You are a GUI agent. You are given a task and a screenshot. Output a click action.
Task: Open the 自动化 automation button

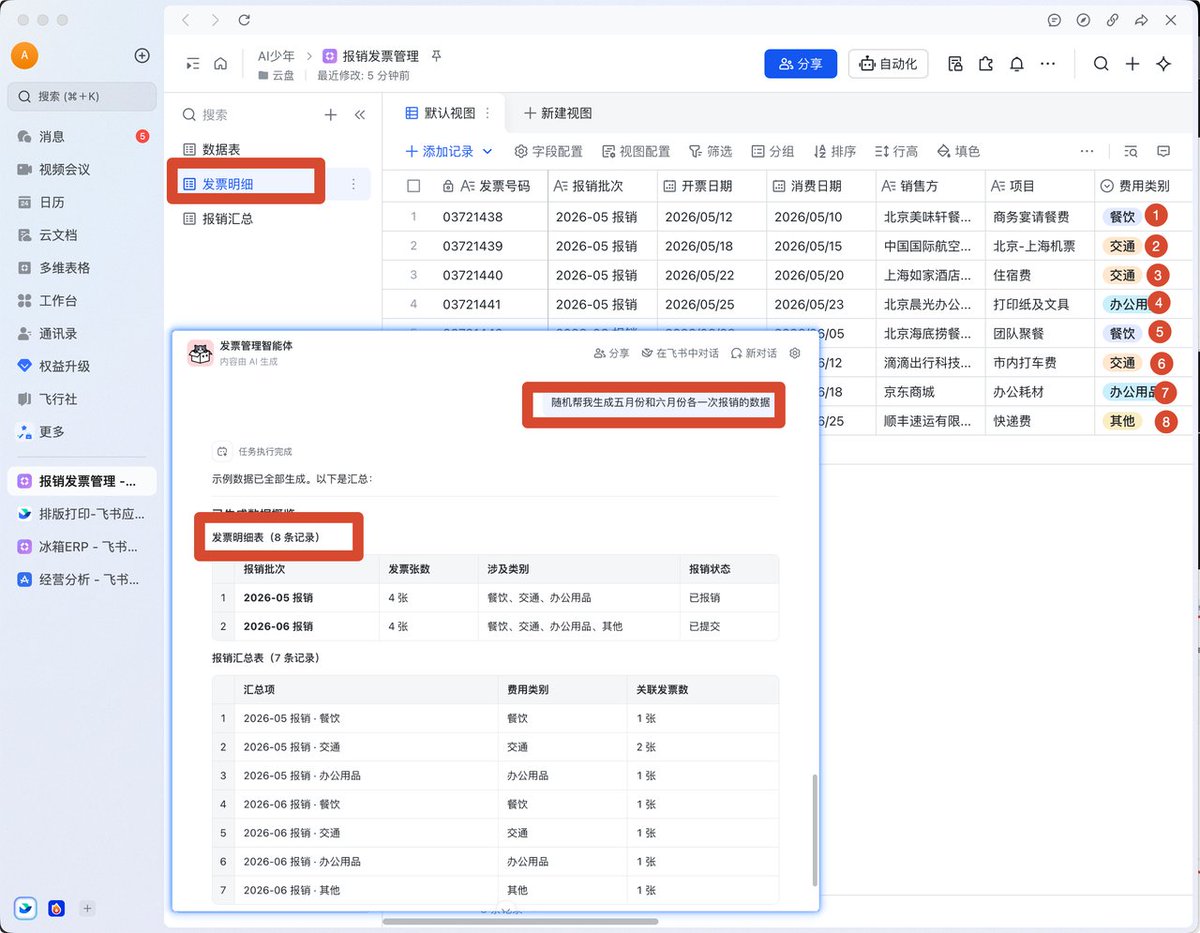click(x=888, y=63)
